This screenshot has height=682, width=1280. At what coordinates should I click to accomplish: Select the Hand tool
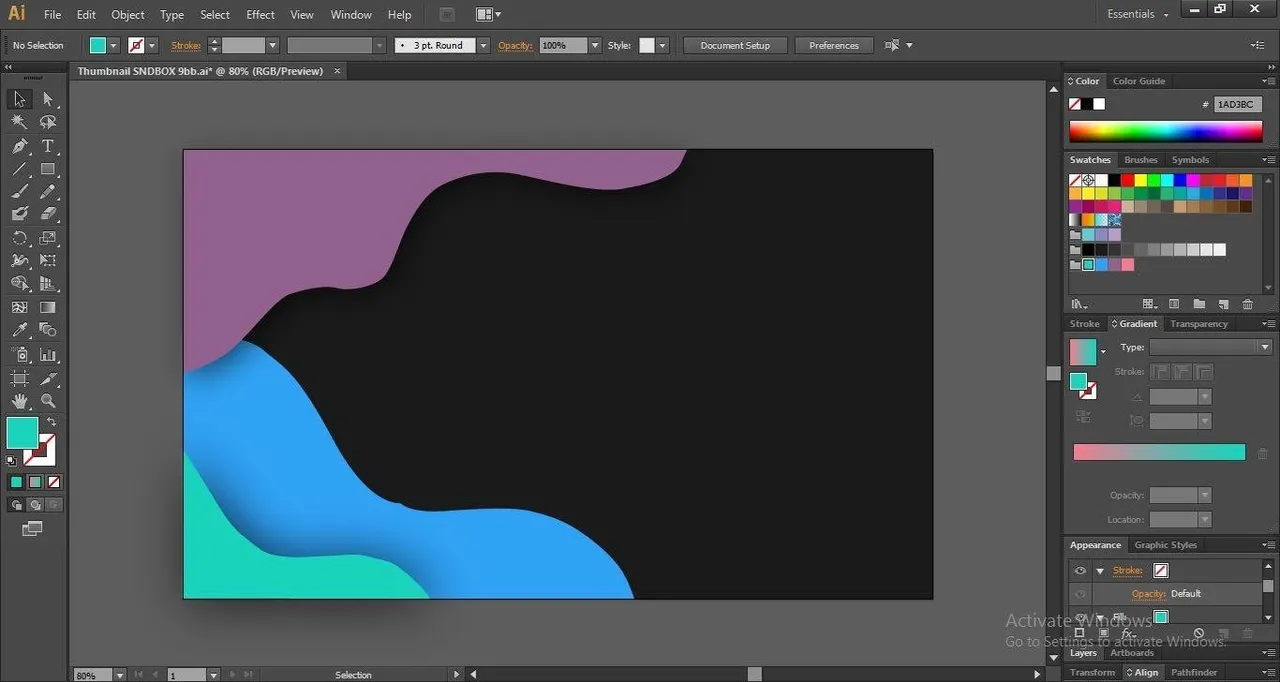click(19, 402)
